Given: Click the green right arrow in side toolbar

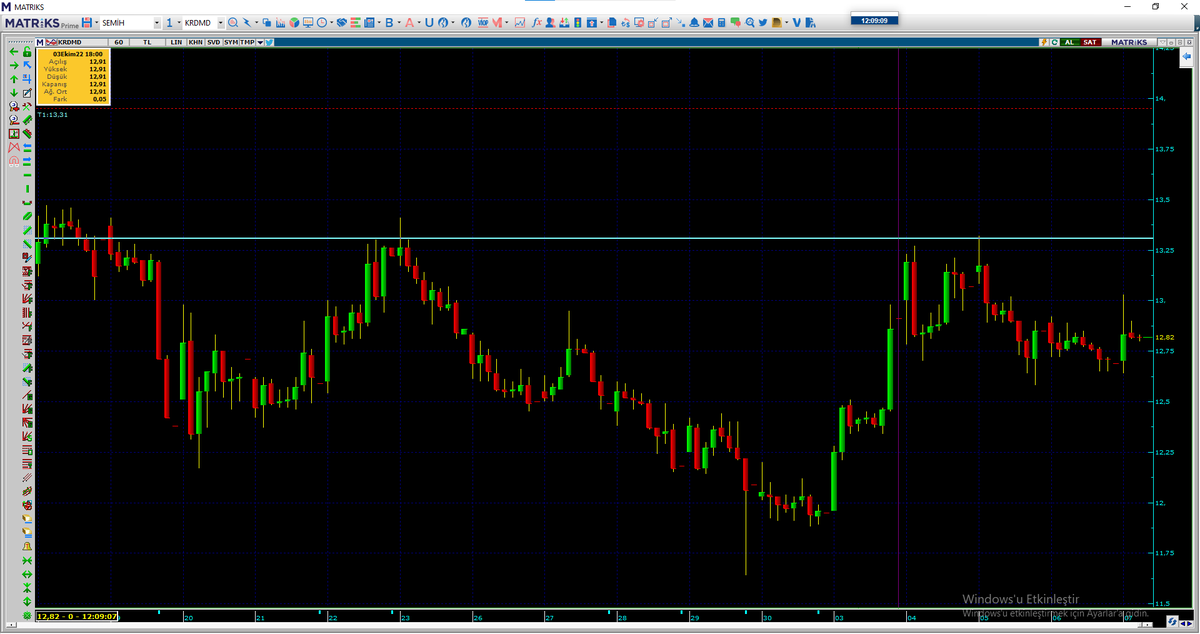Looking at the screenshot, I should 14,66.
